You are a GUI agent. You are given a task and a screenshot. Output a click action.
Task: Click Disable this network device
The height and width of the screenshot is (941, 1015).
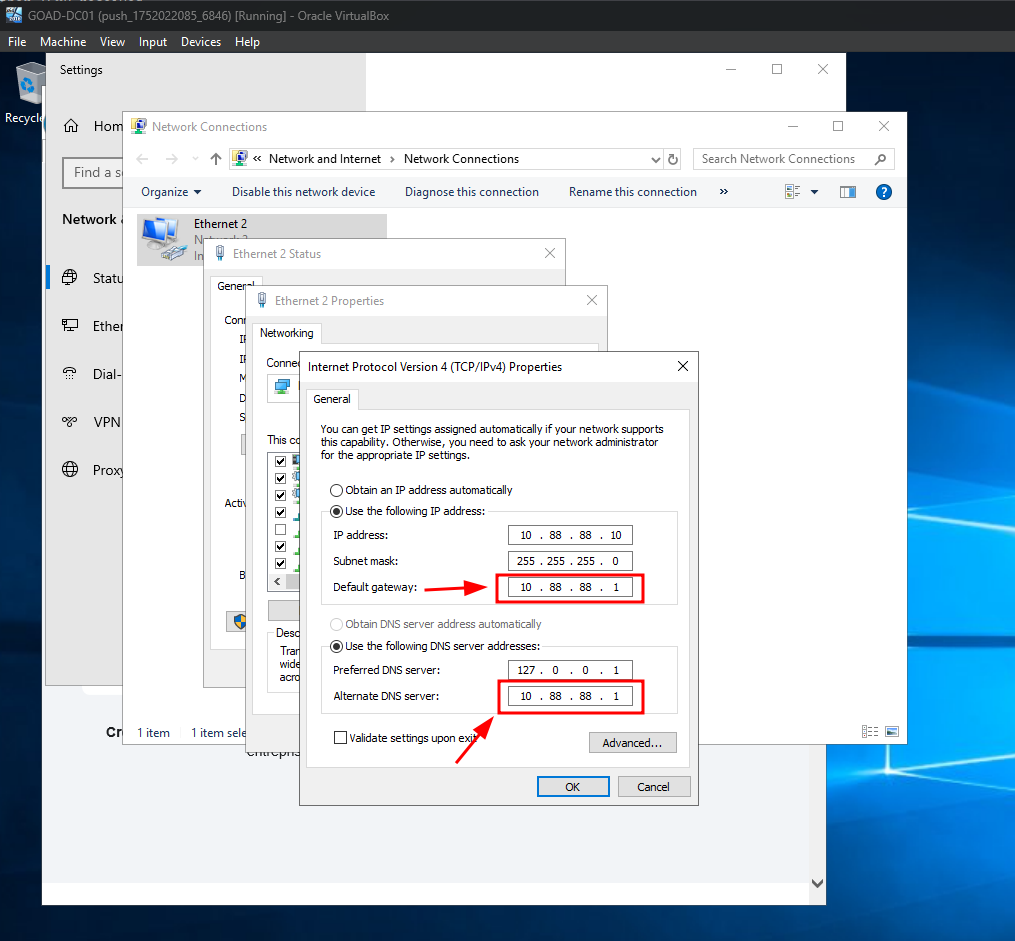[304, 192]
